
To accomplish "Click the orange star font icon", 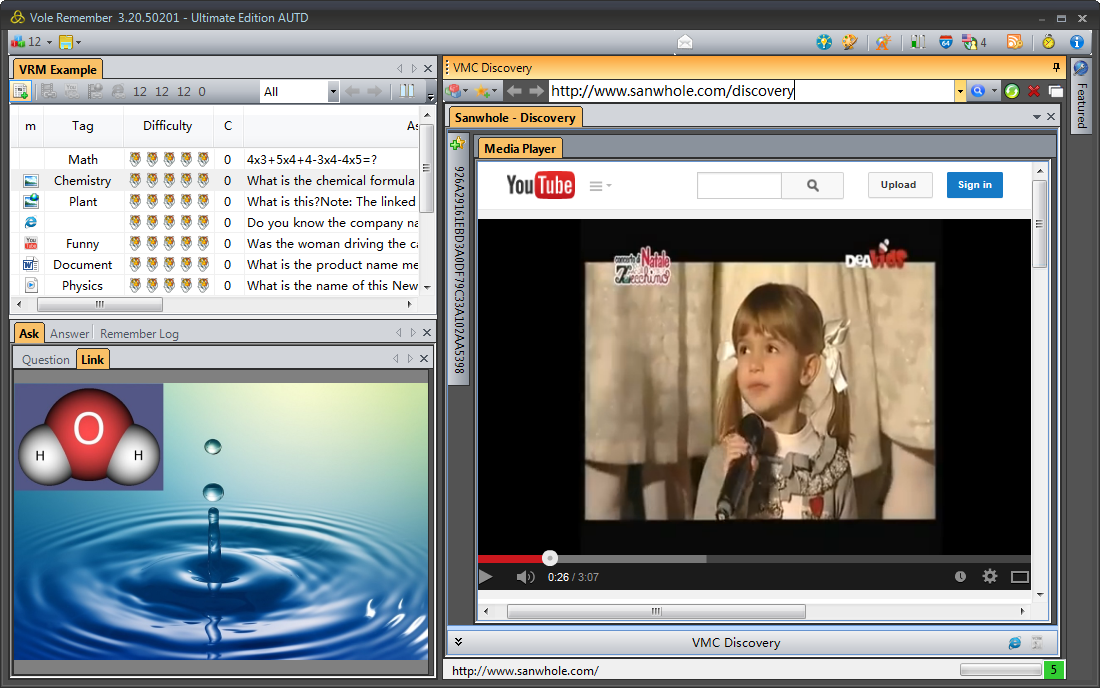I will [x=883, y=42].
